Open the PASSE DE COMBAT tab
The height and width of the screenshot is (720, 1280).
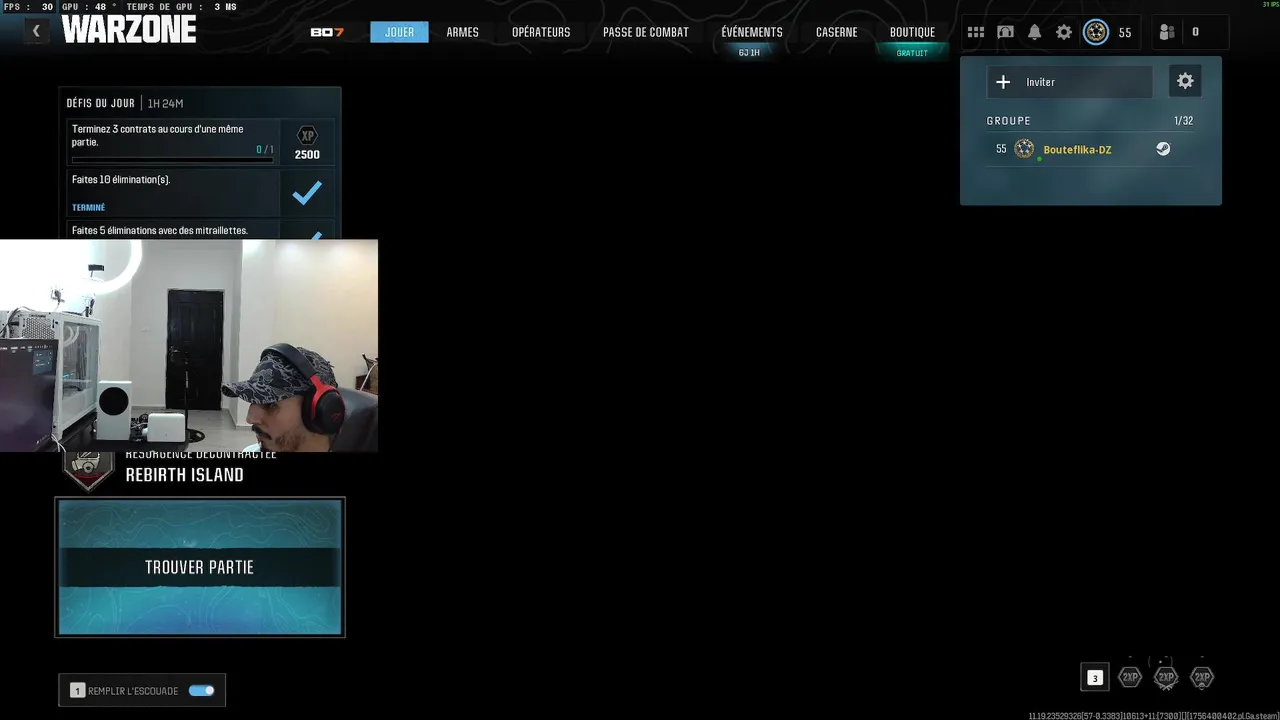coord(645,32)
